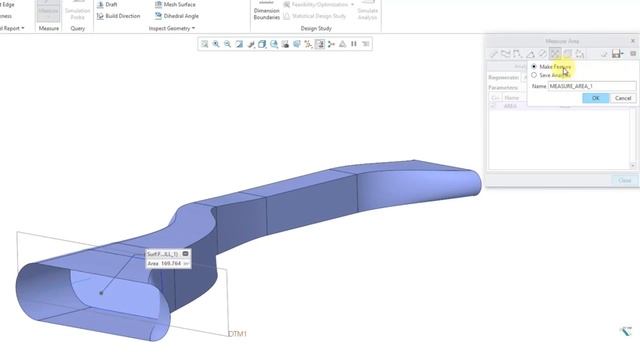Click Simulate Analysis button
The height and width of the screenshot is (360, 640).
tap(367, 11)
